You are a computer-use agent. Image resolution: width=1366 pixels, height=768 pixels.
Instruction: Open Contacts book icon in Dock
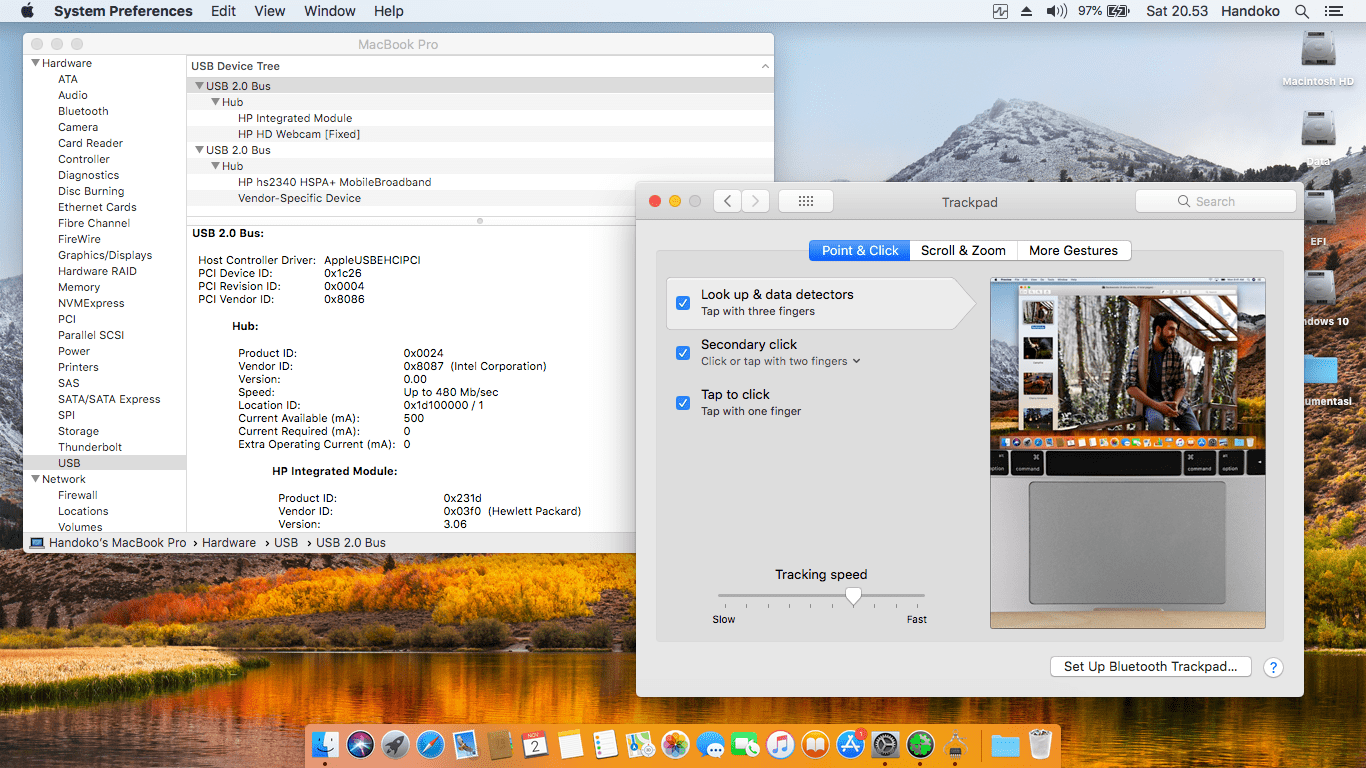pos(500,745)
